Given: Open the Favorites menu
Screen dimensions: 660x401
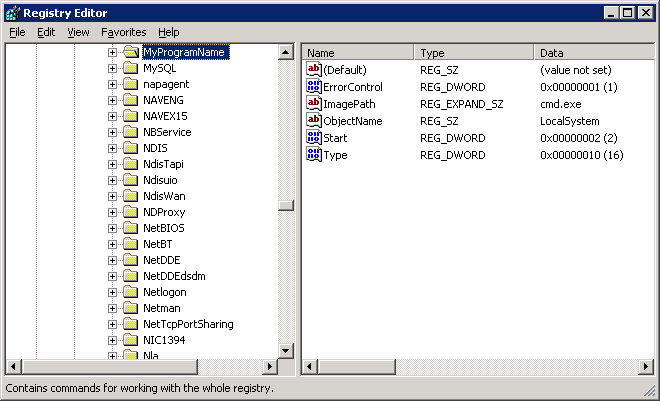Looking at the screenshot, I should pyautogui.click(x=123, y=32).
